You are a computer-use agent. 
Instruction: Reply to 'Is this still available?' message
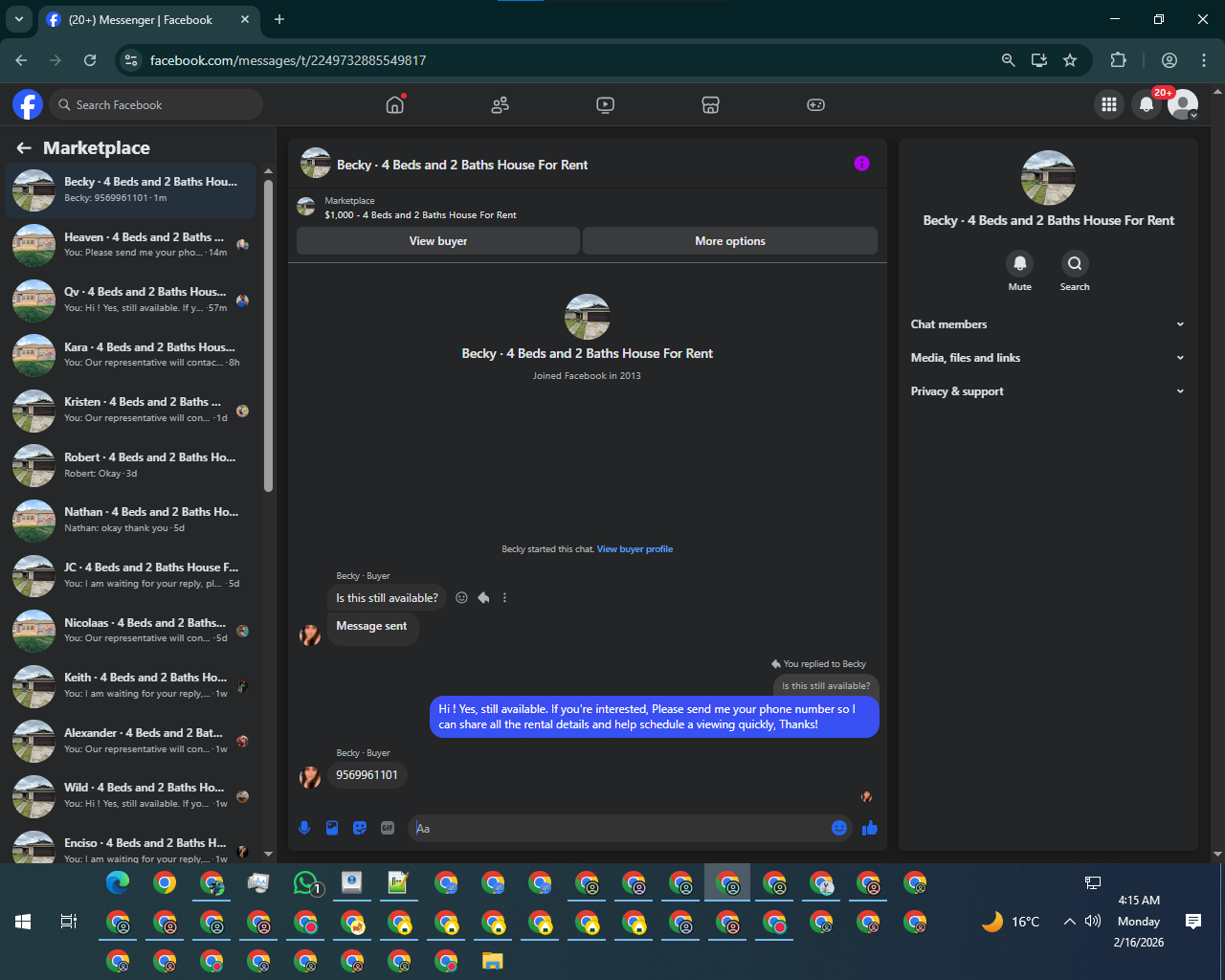(x=483, y=597)
